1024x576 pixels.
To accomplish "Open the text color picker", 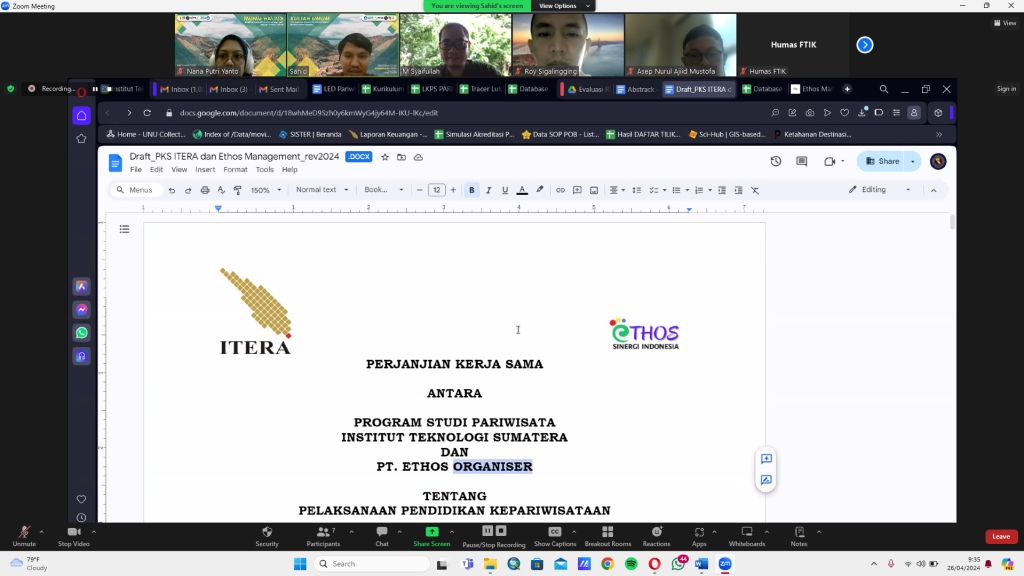I will pos(522,190).
